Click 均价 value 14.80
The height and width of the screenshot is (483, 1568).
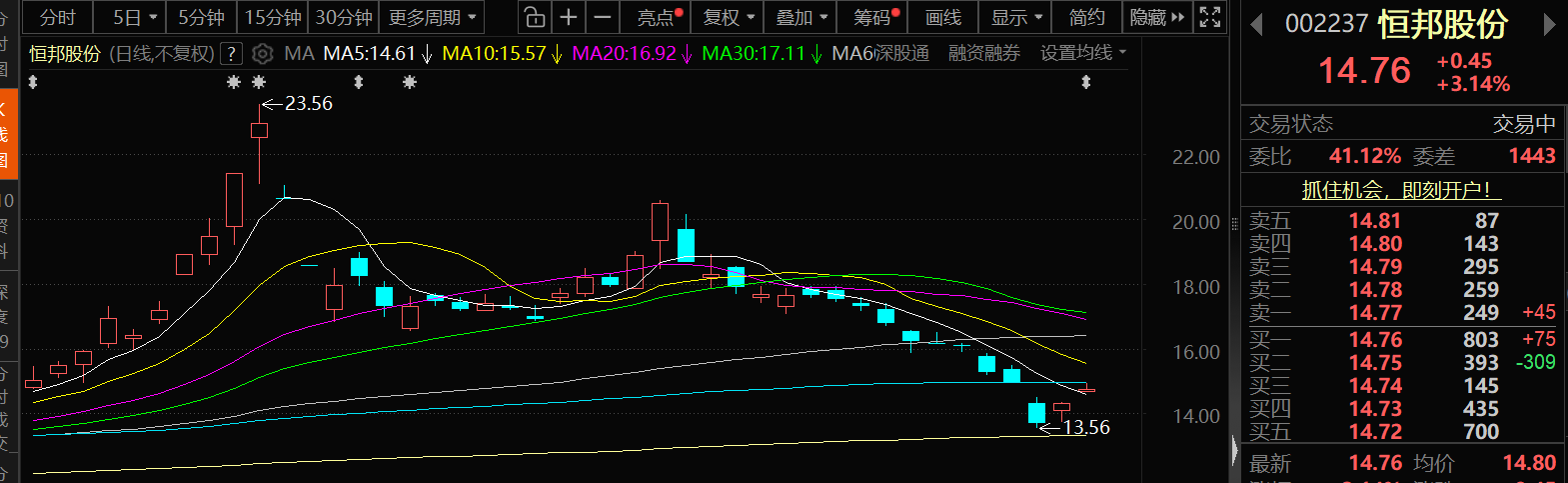[1529, 463]
